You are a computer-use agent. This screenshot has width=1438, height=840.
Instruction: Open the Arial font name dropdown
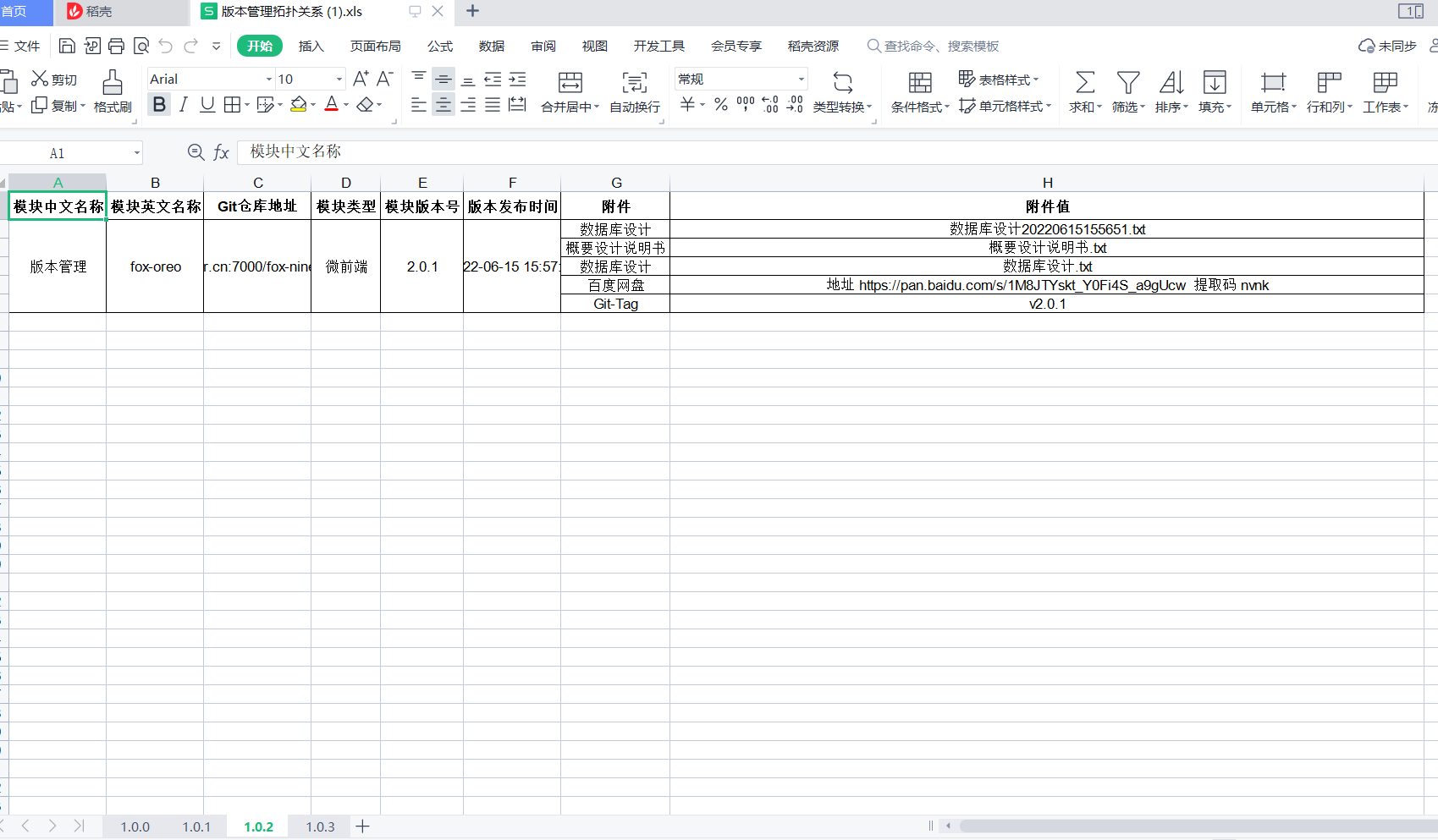point(269,80)
